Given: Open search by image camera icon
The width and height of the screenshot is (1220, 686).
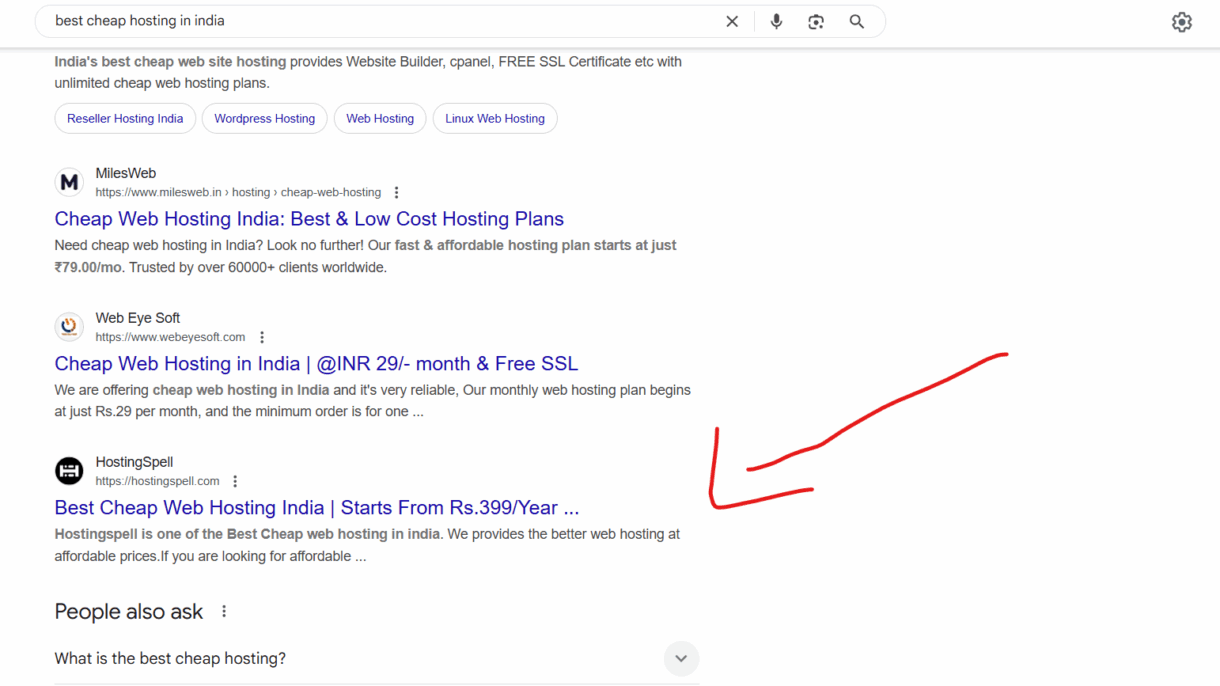Looking at the screenshot, I should coord(816,21).
